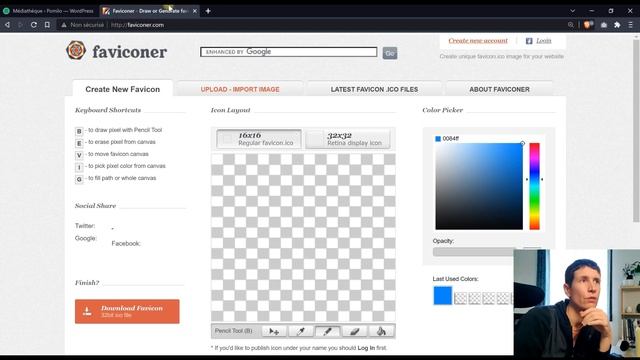This screenshot has width=640, height=360.
Task: Click the faviconer site title text
Action: point(129,52)
